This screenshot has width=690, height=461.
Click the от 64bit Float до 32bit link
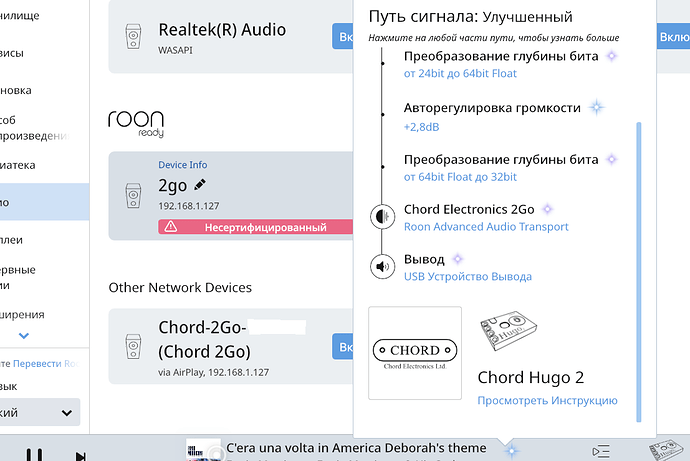460,177
